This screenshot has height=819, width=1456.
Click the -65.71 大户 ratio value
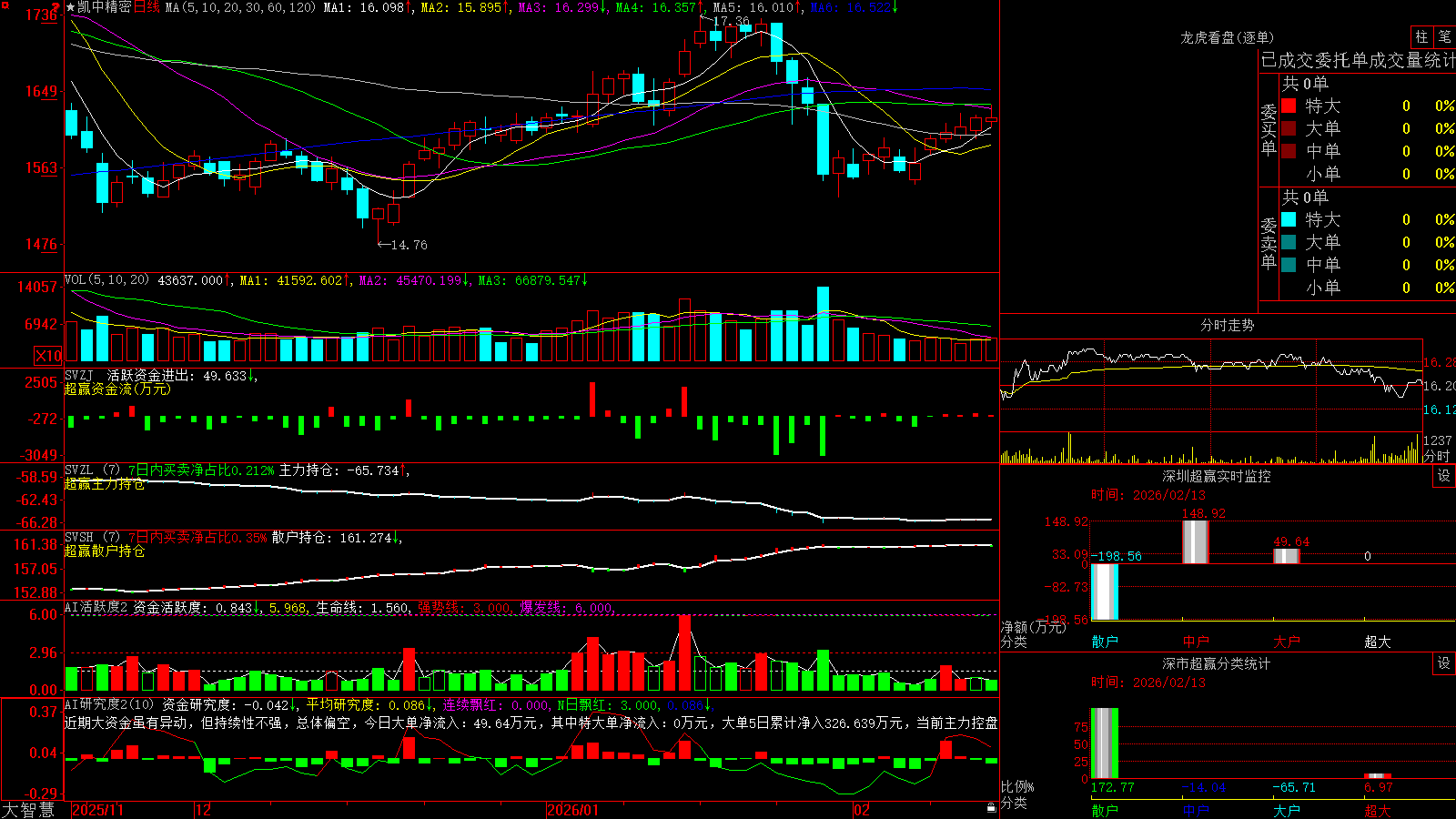click(x=1294, y=787)
